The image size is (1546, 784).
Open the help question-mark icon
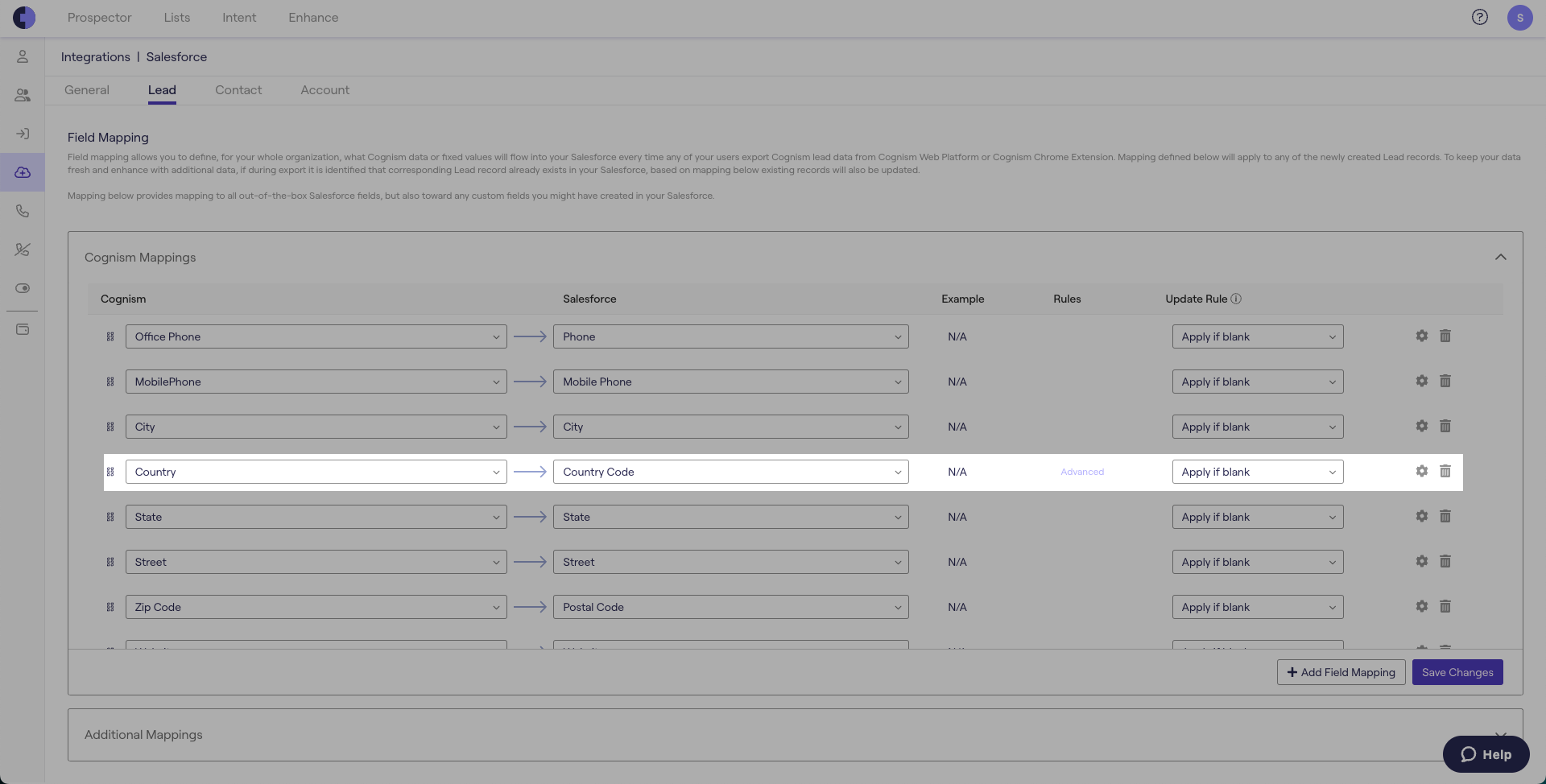pos(1480,17)
